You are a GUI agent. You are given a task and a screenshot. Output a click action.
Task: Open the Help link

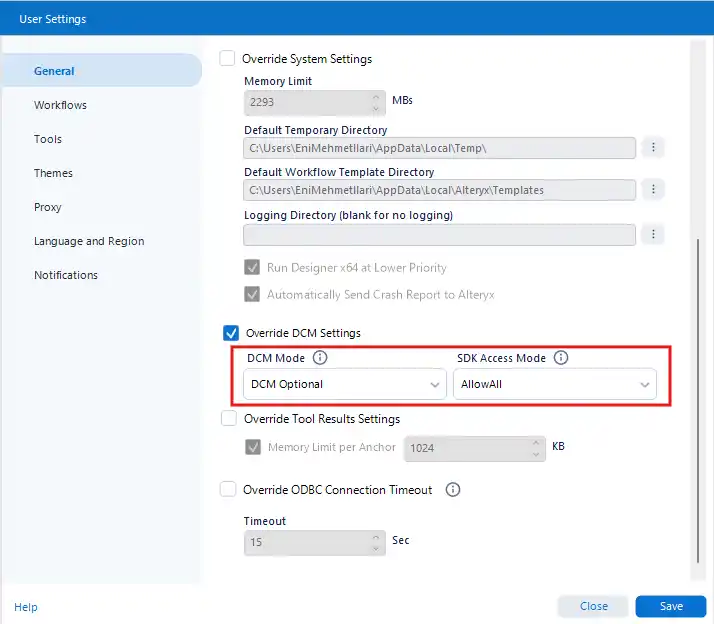tap(26, 607)
